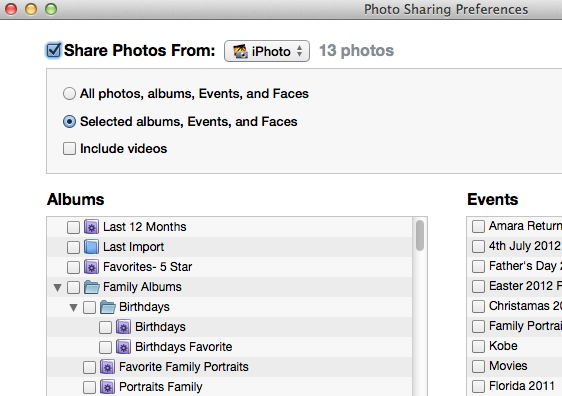Check the Florida 2011 event checkbox

coord(478,387)
